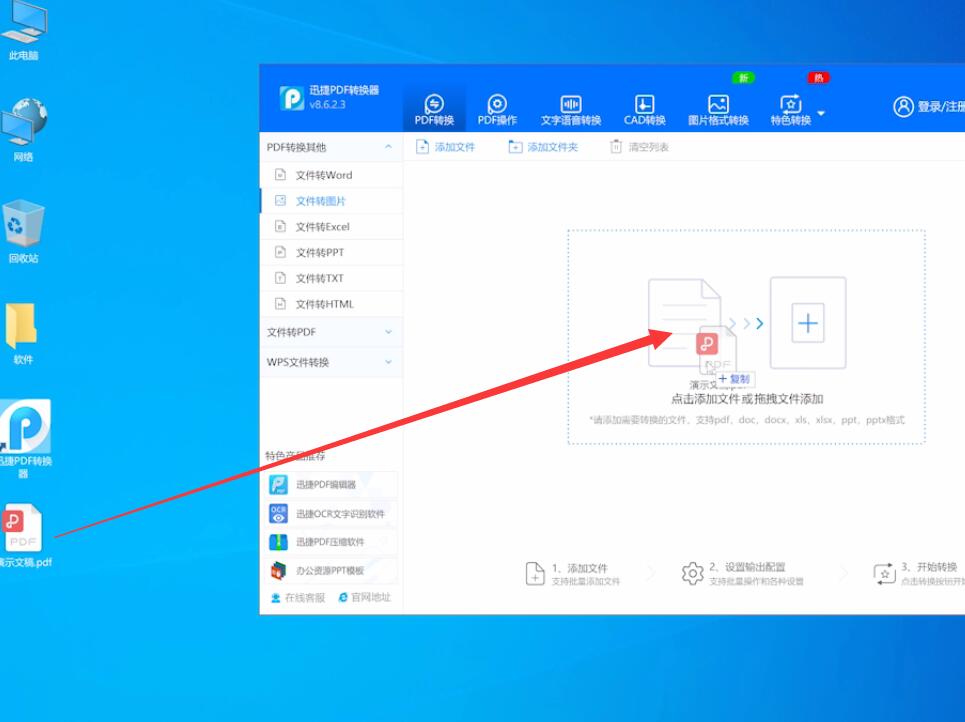965x722 pixels.
Task: Click the 文件转Excel page icon
Action: tap(280, 227)
